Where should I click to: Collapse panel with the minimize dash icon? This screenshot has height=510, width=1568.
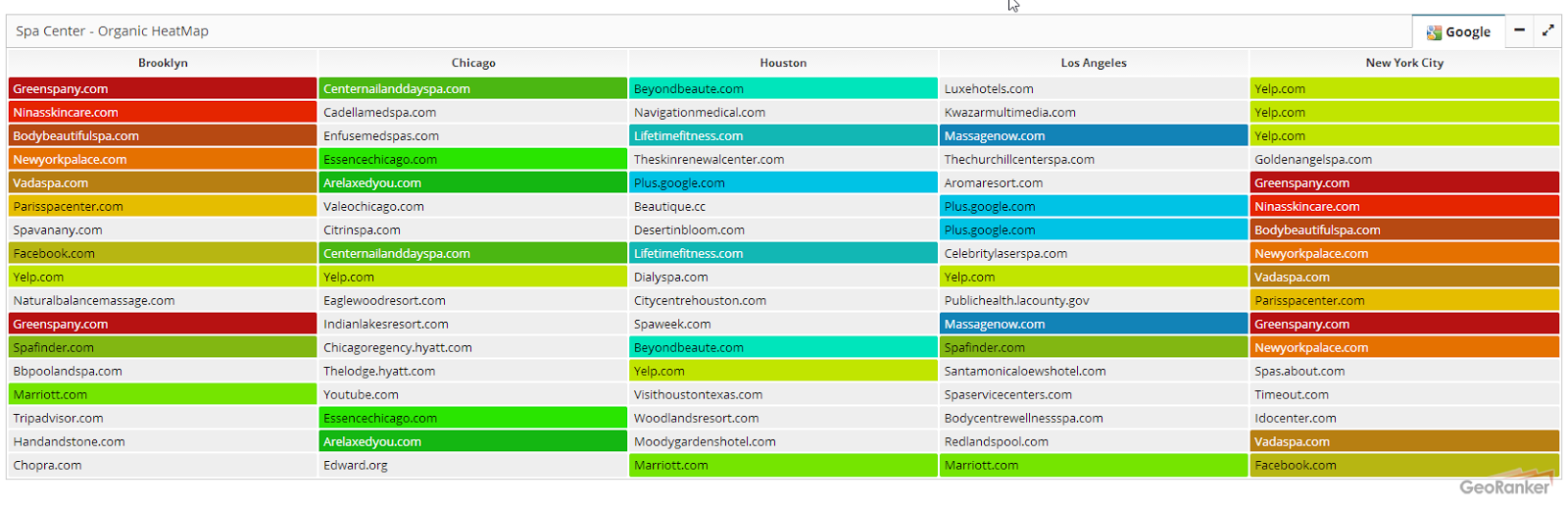pos(1519,30)
